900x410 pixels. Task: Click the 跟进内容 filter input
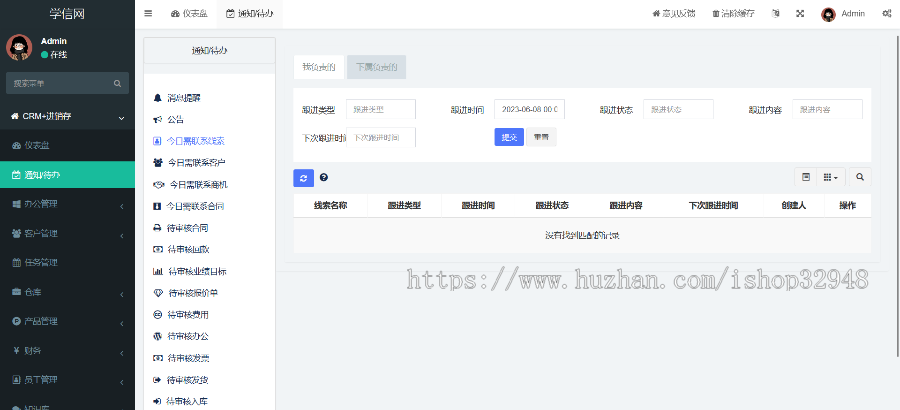tap(828, 109)
